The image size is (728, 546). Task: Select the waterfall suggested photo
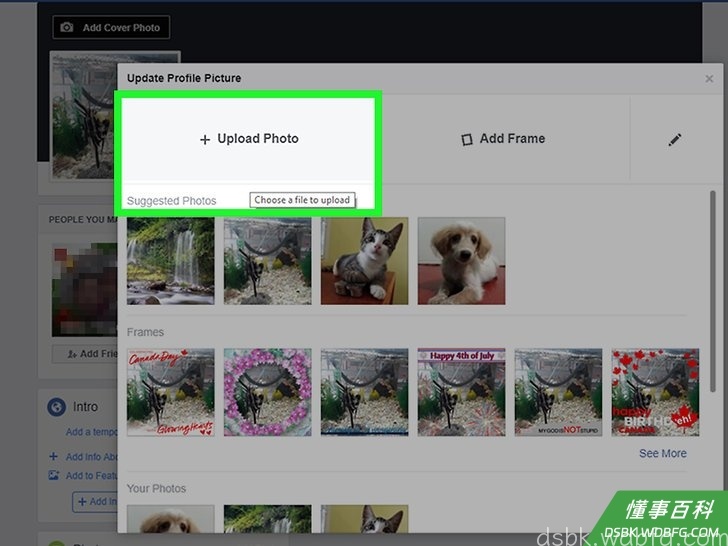click(x=171, y=261)
